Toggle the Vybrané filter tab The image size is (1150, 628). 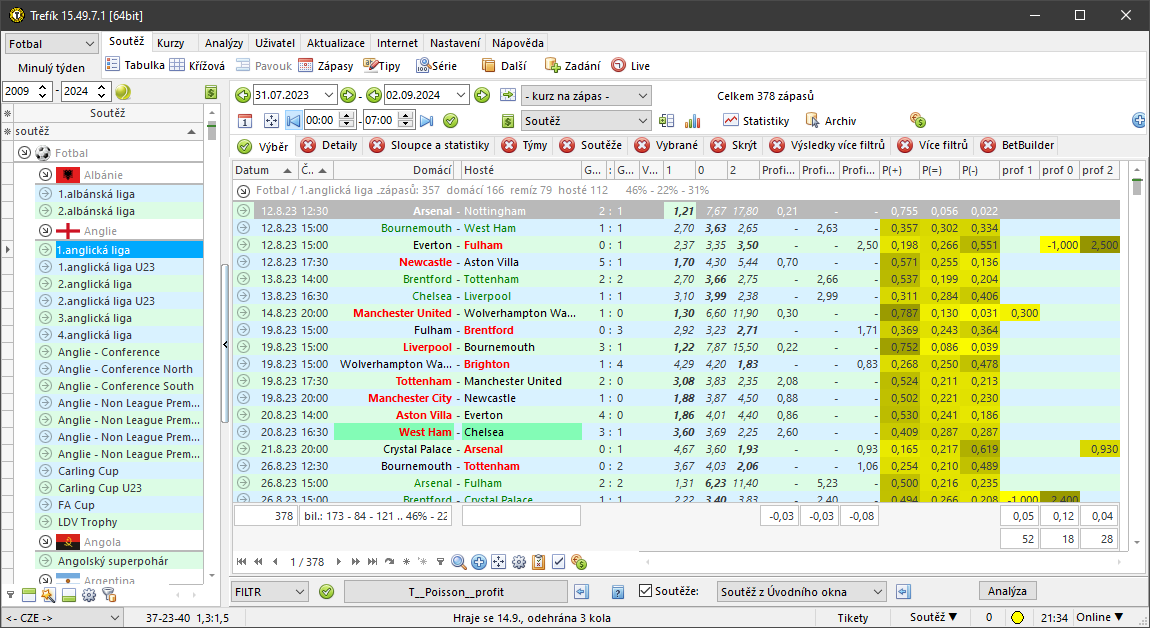tap(666, 145)
